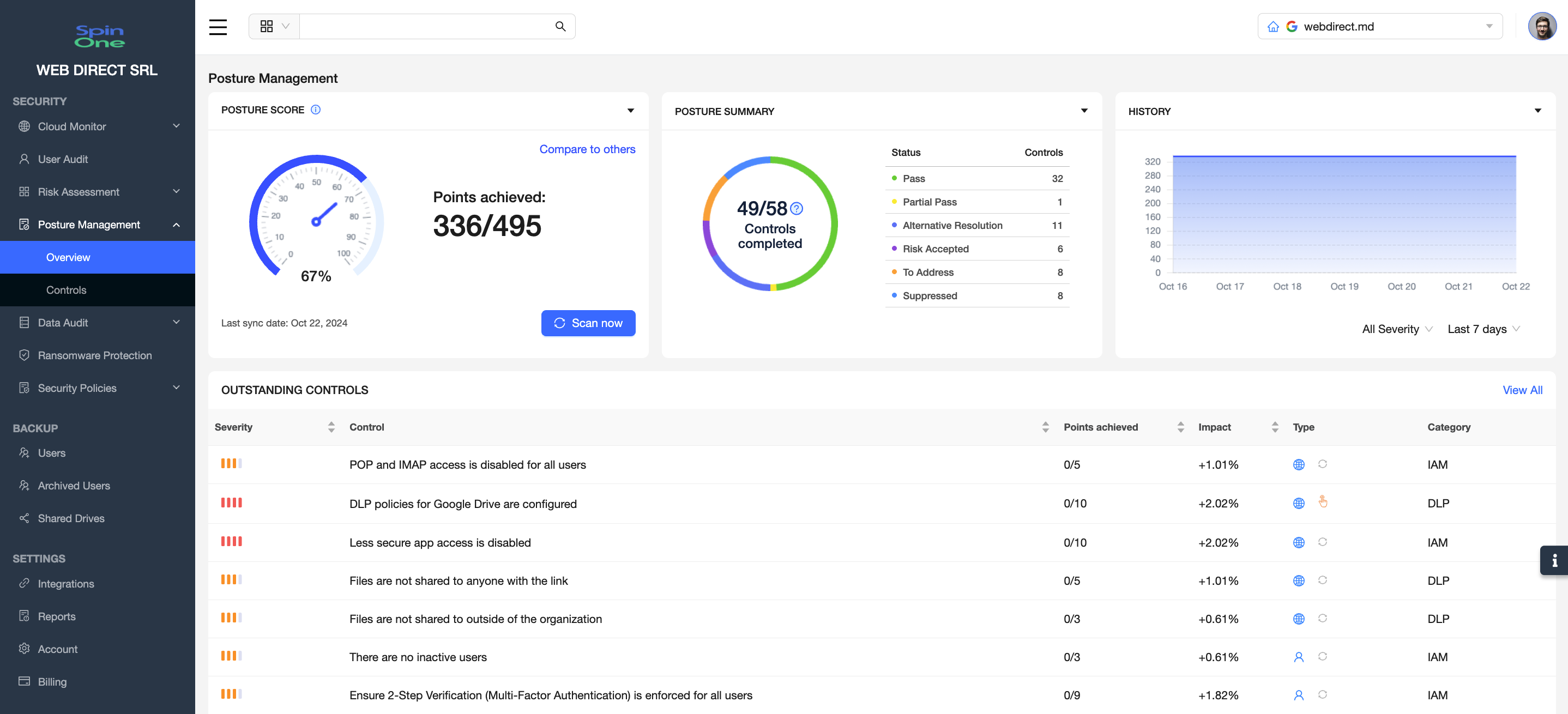Click Posture Score info icon

[x=315, y=110]
